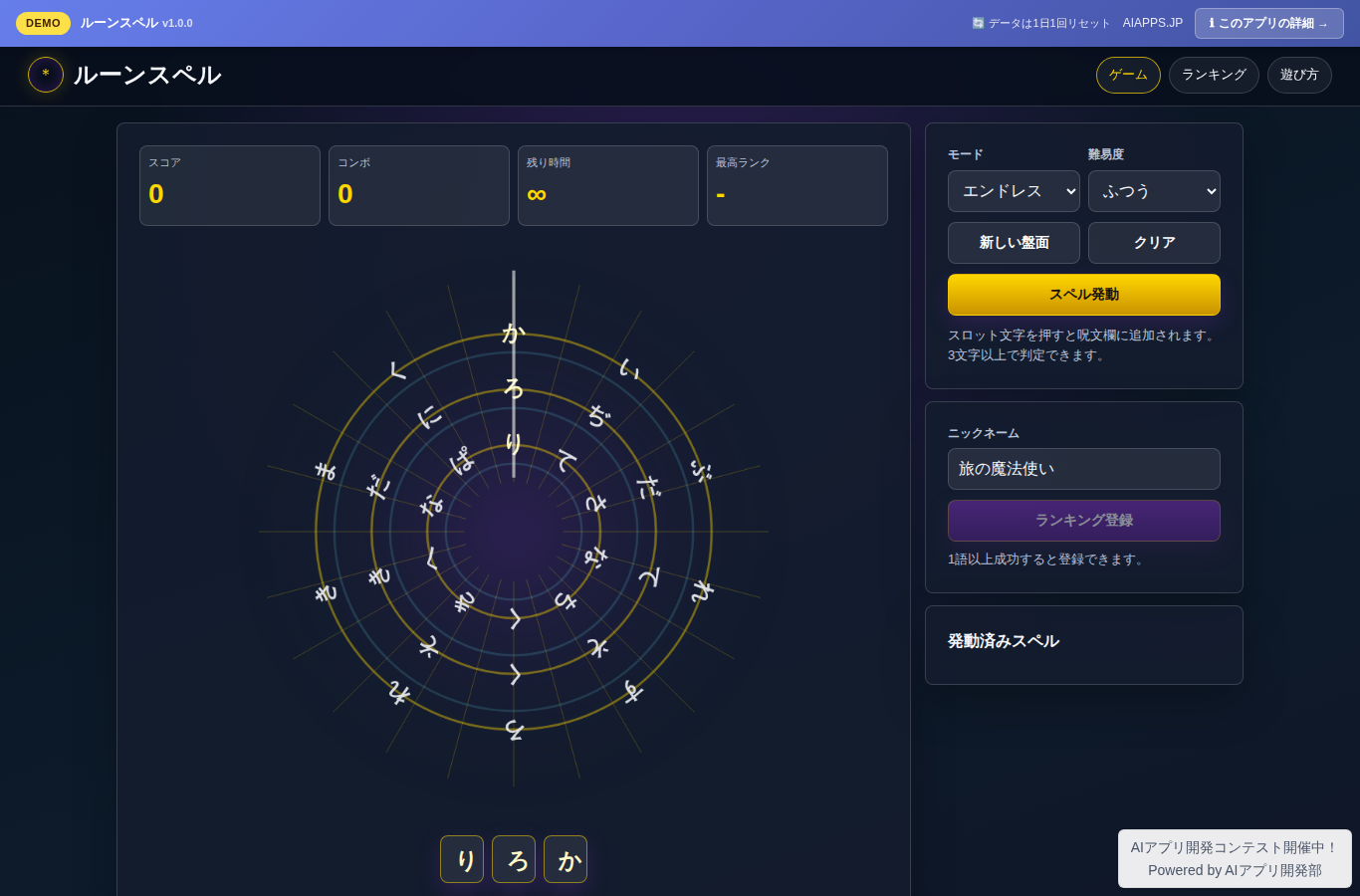Expand the モード dropdown showing エンドレス
Viewport: 1360px width, 896px height.
[x=1014, y=191]
